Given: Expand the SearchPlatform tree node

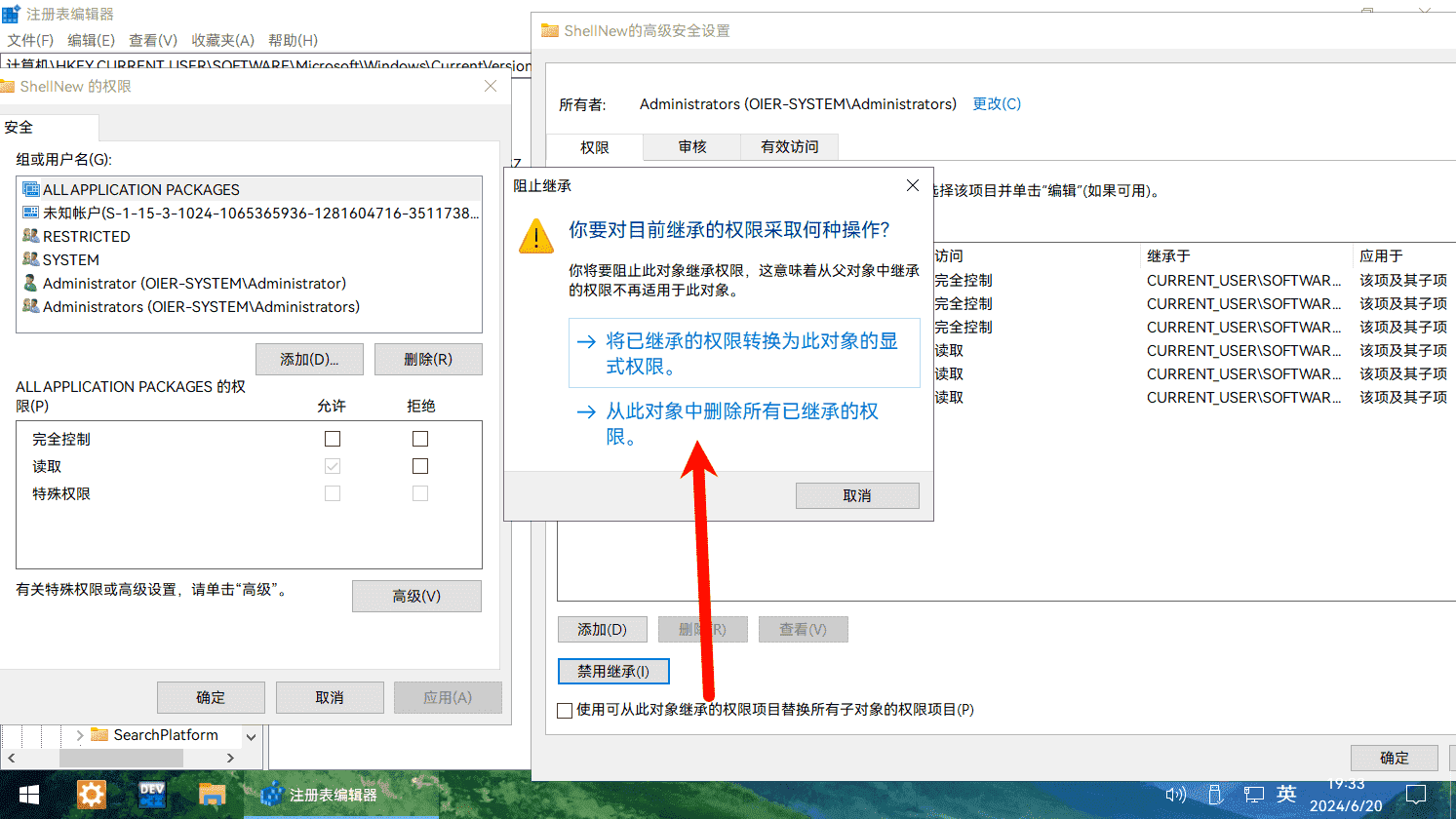Looking at the screenshot, I should coord(80,735).
